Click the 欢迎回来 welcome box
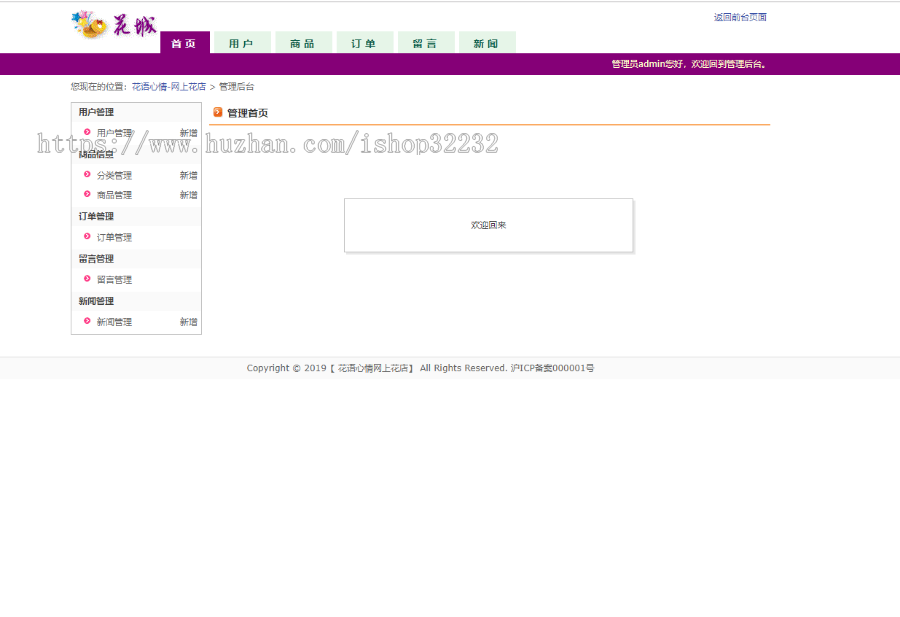 488,225
